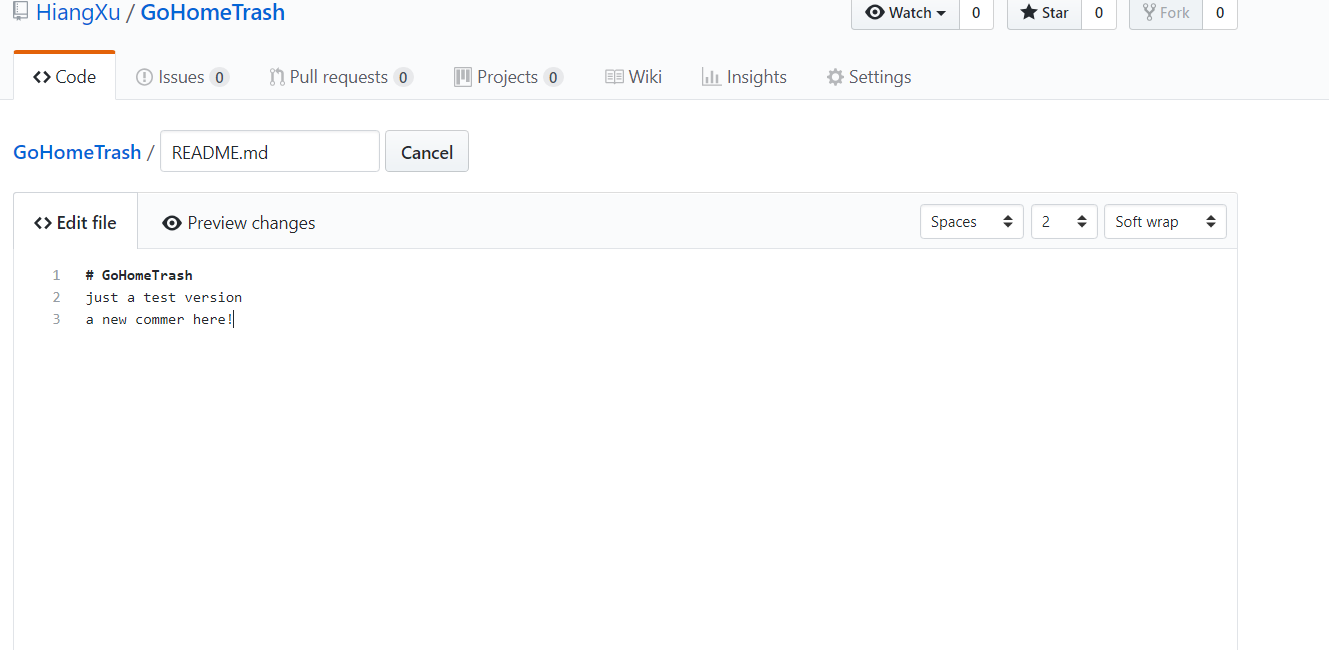
Task: Click the eye icon on Preview changes
Action: tap(172, 223)
